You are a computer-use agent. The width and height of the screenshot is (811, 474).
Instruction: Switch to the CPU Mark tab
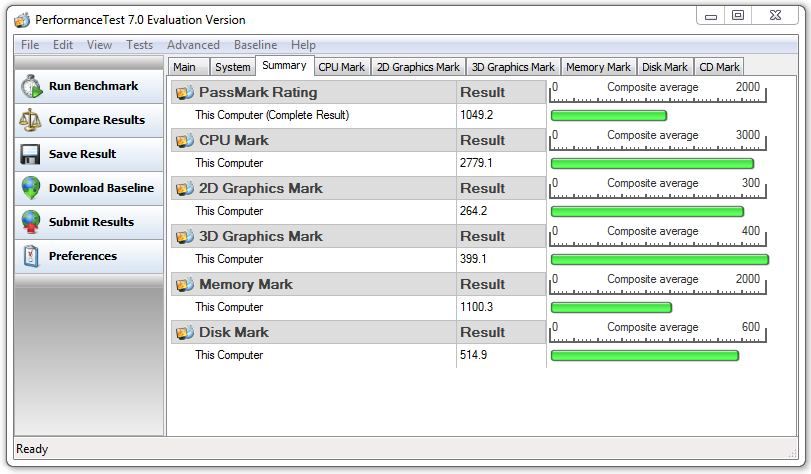tap(341, 67)
